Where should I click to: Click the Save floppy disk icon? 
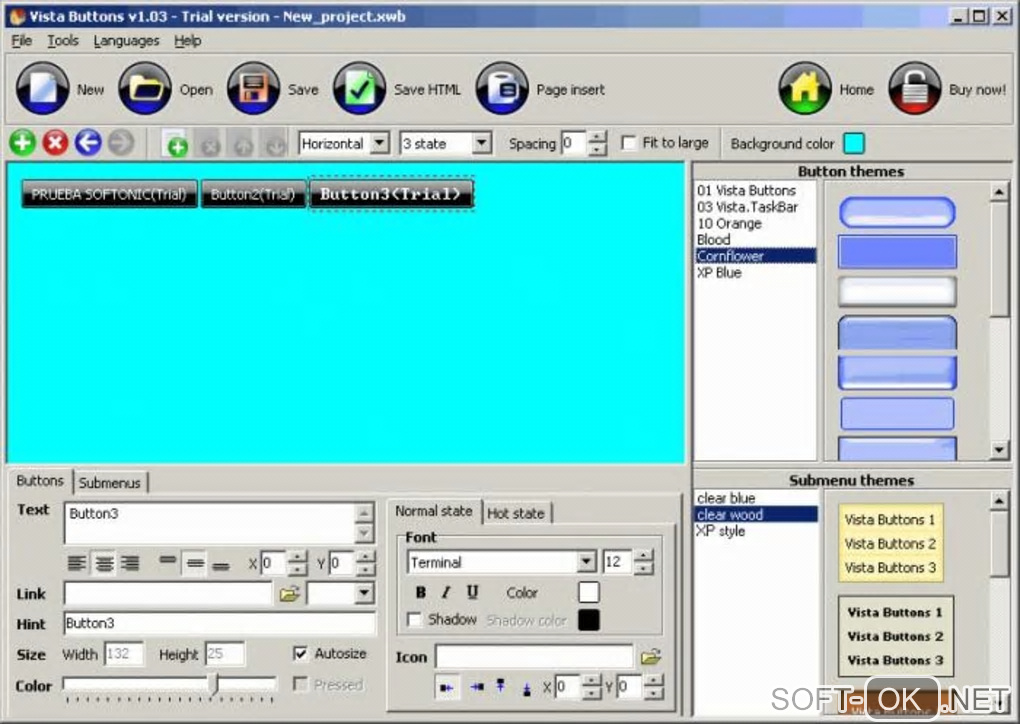(x=253, y=88)
